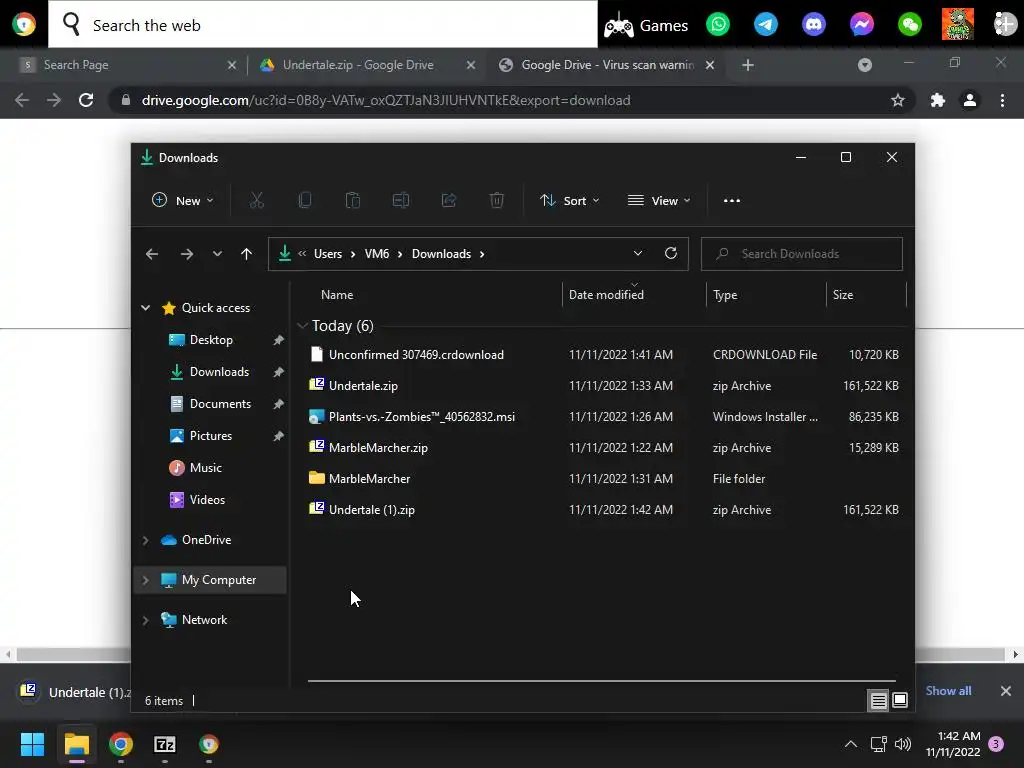
Task: Switch to large thumbnails view using status bar icon
Action: 900,701
